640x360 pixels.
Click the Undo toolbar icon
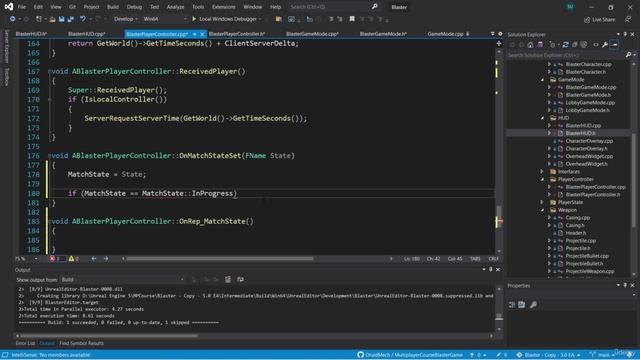pyautogui.click(x=82, y=19)
